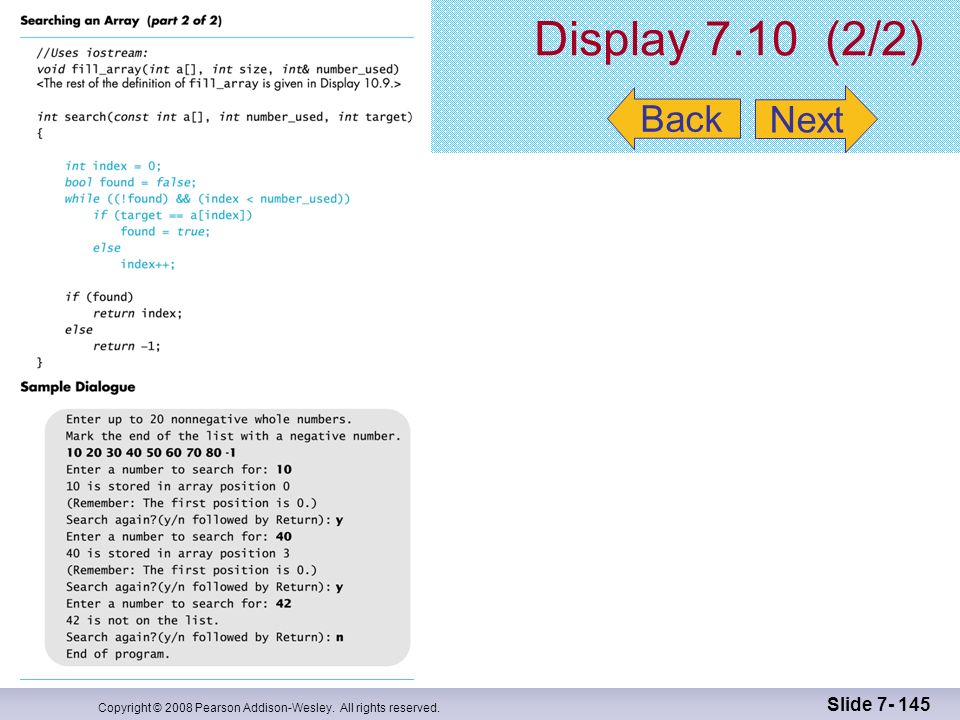960x720 pixels.
Task: Select 'Enter up to 20 nonnegative whole numbers.'
Action: coord(209,419)
